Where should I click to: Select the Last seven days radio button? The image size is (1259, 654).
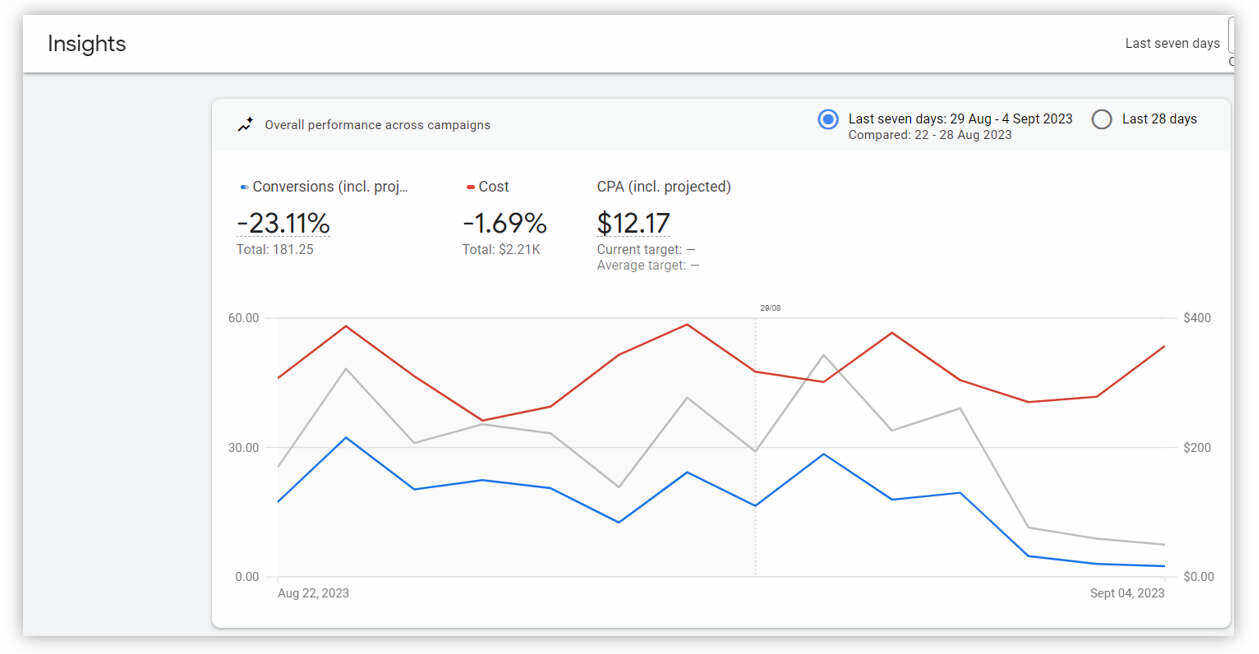click(x=828, y=119)
